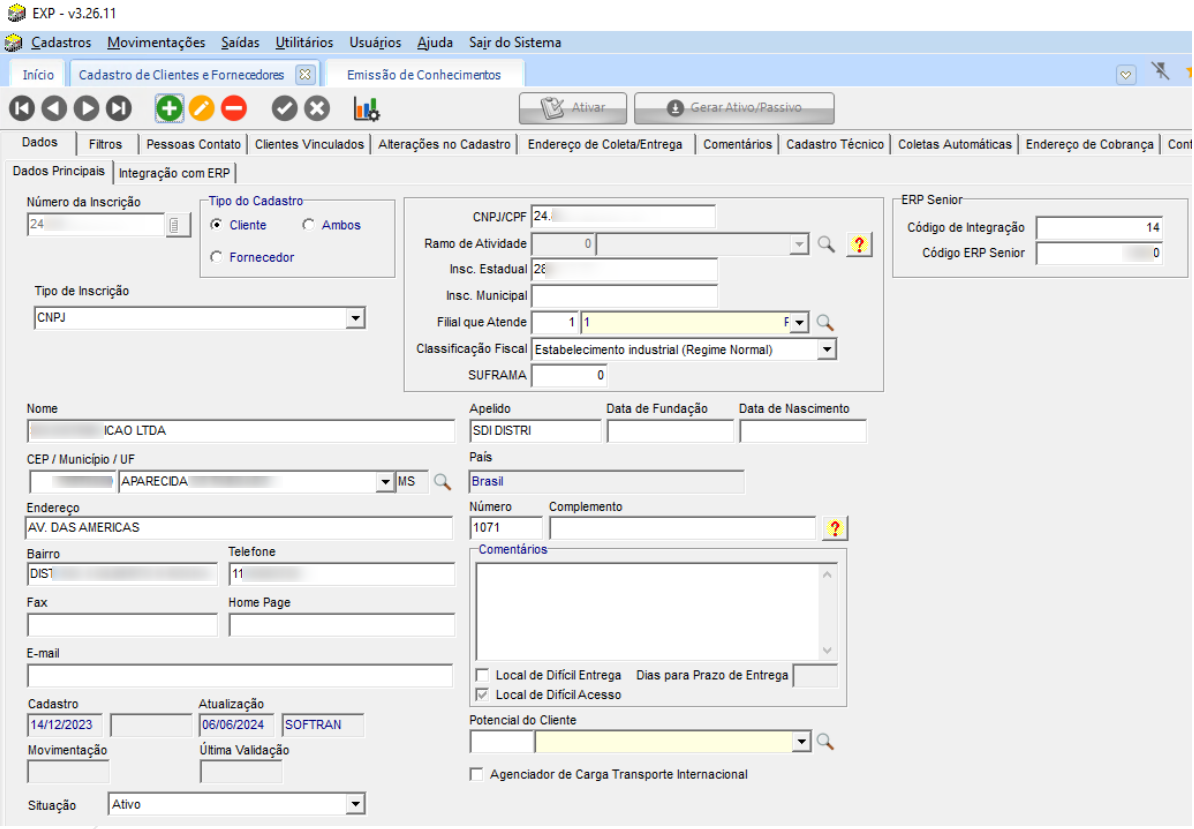Screen dimensions: 1194x829
Task: Click the orange pencil edit record icon
Action: 202,108
